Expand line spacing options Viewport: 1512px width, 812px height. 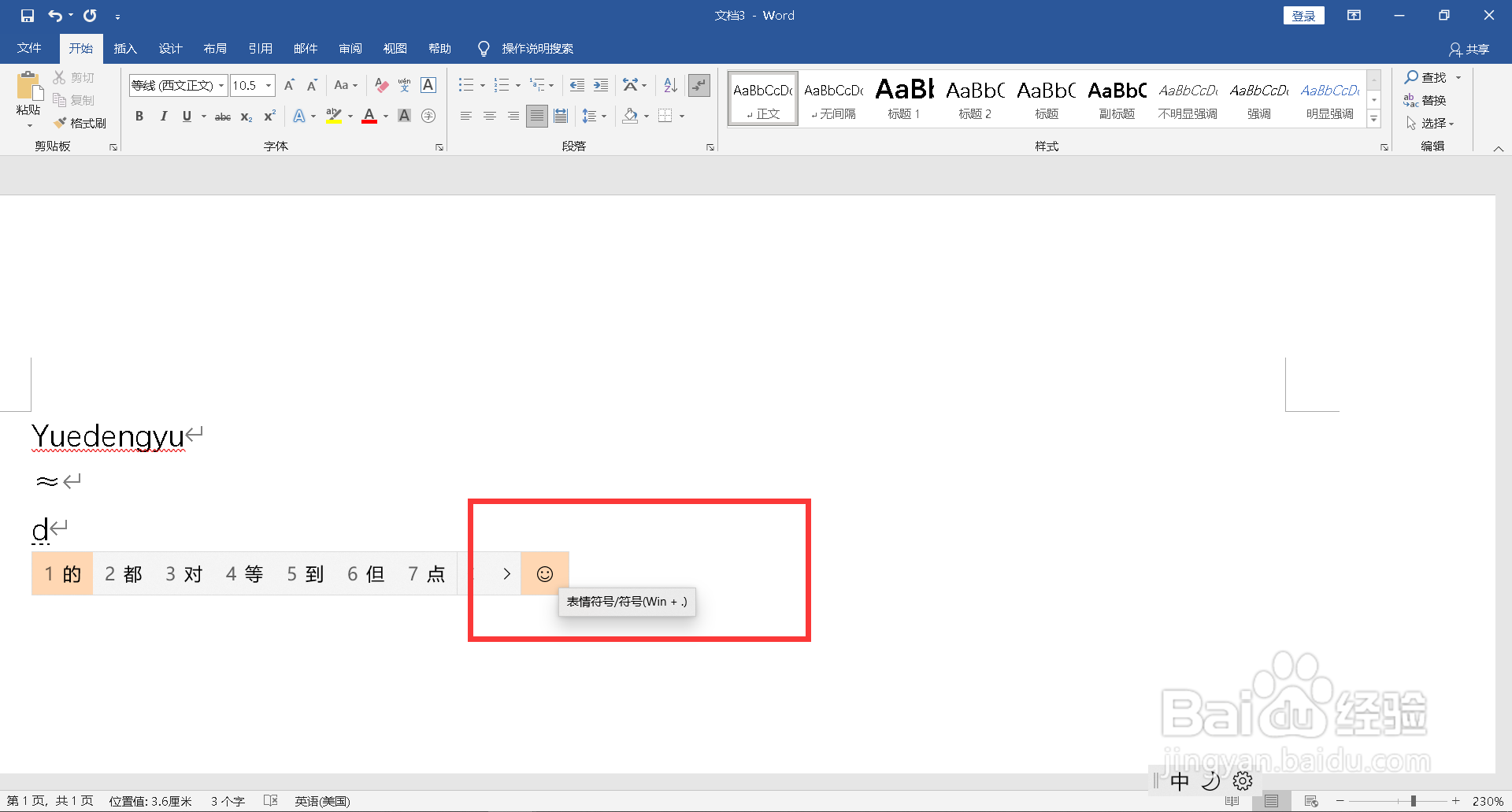pyautogui.click(x=604, y=117)
